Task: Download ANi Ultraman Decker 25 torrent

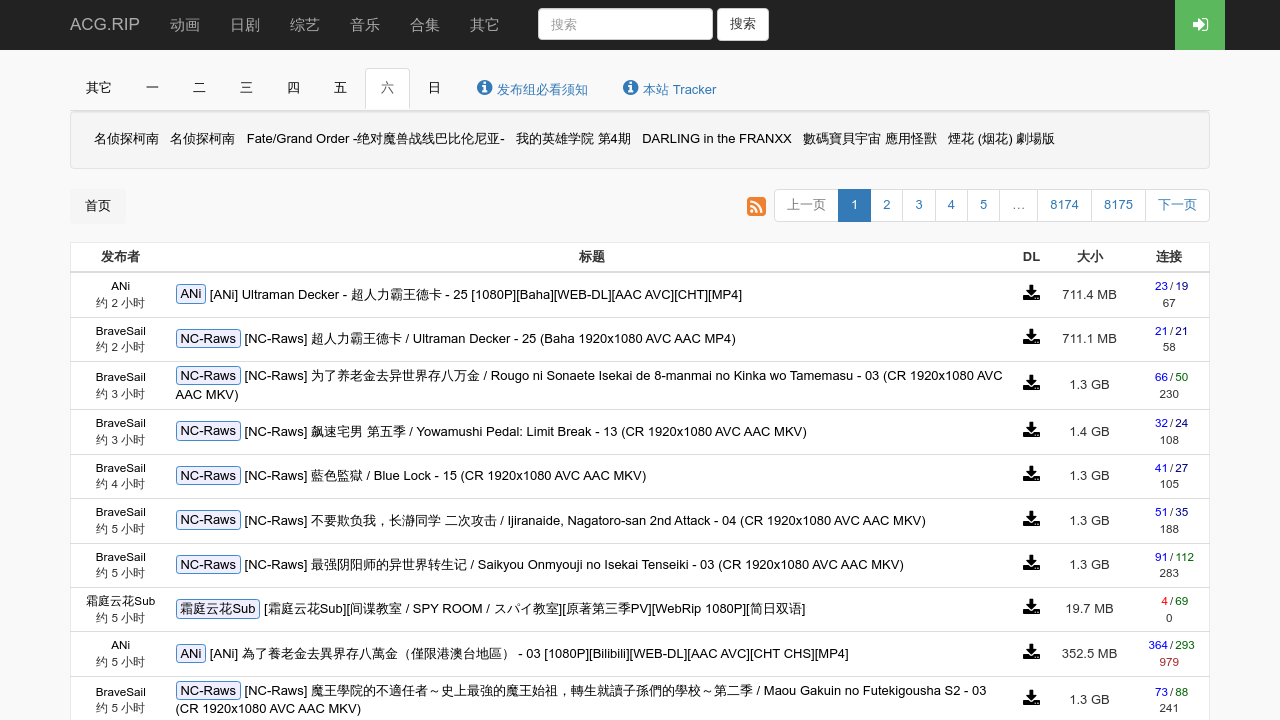Action: 1031,293
